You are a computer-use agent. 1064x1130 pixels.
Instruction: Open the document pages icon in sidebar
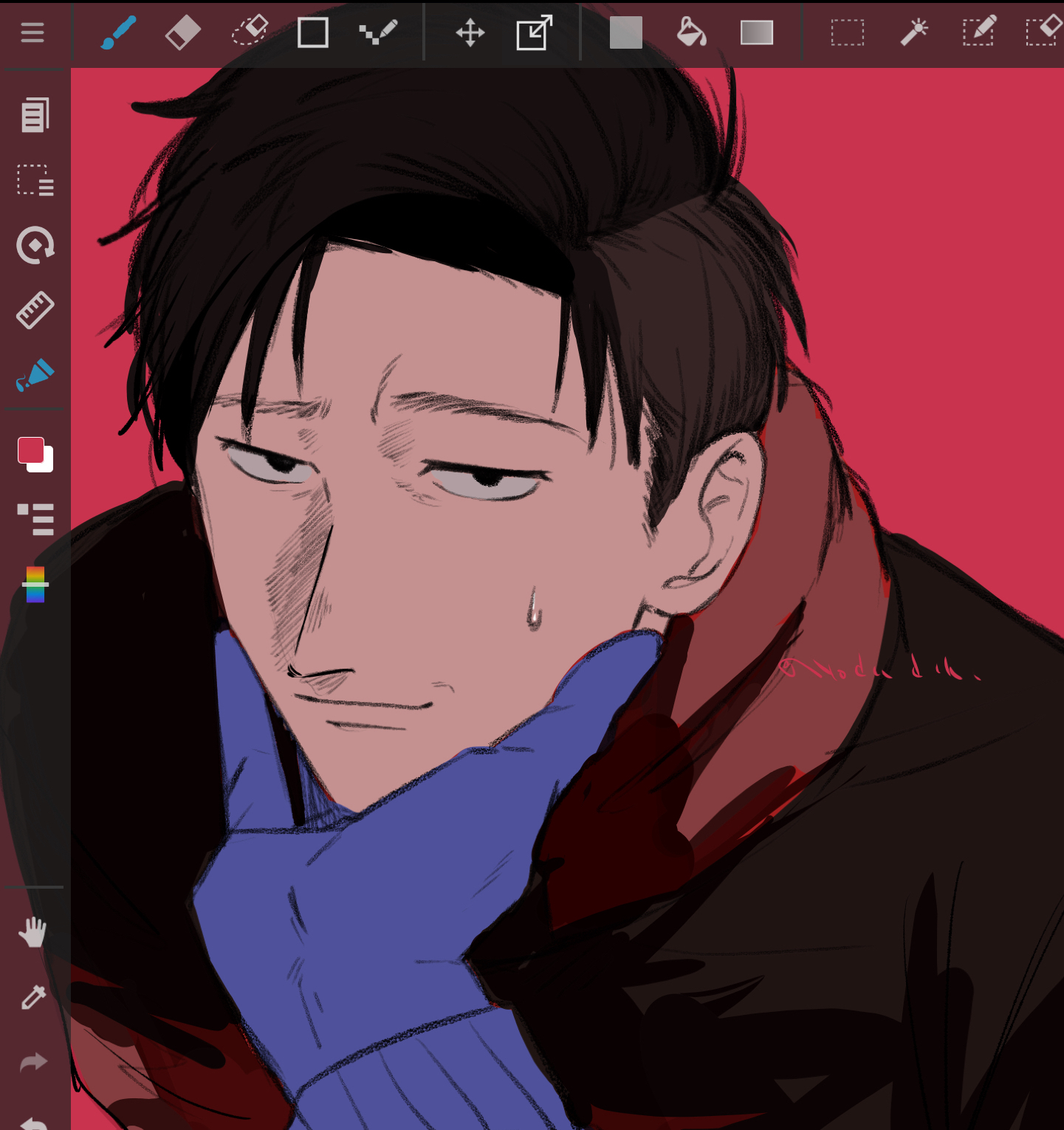(35, 115)
